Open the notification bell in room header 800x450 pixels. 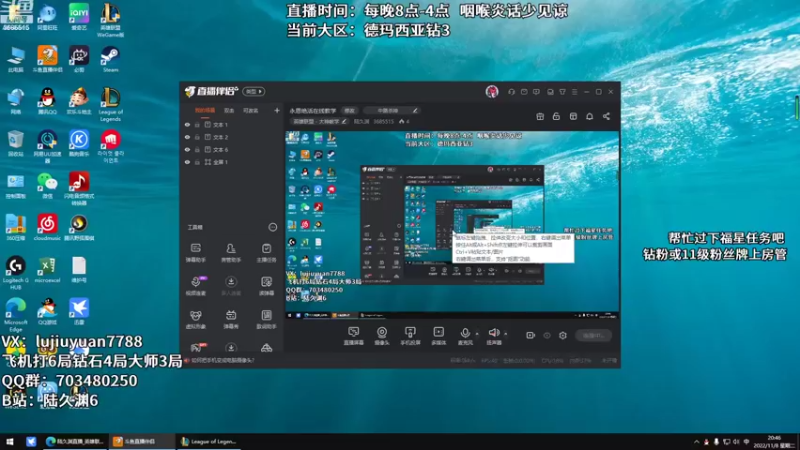pyautogui.click(x=589, y=117)
